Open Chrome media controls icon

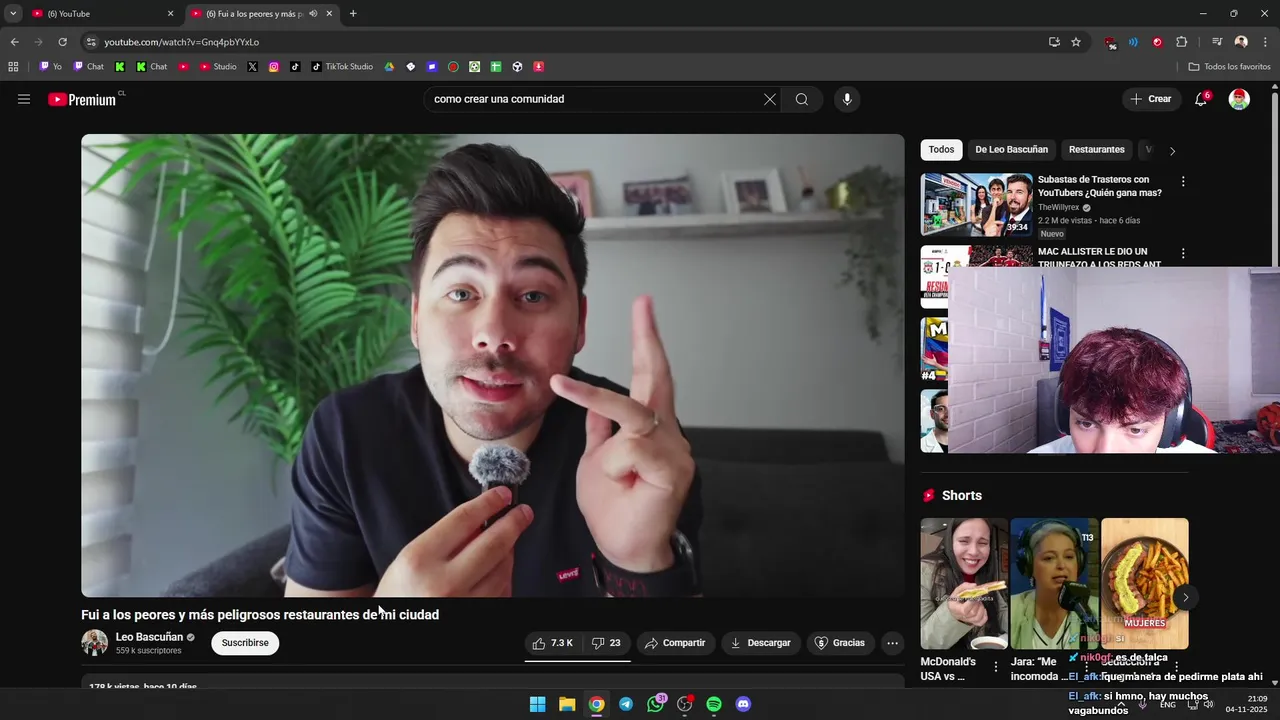click(x=1216, y=42)
